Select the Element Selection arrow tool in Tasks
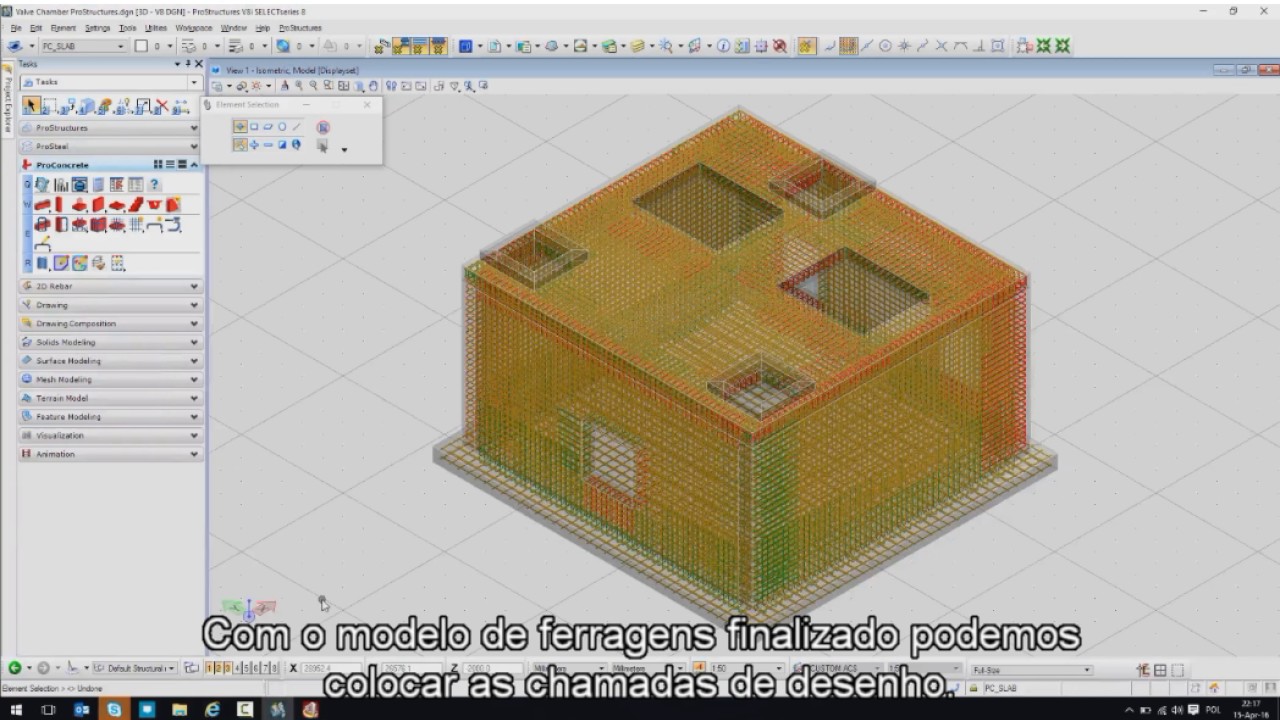 point(31,105)
